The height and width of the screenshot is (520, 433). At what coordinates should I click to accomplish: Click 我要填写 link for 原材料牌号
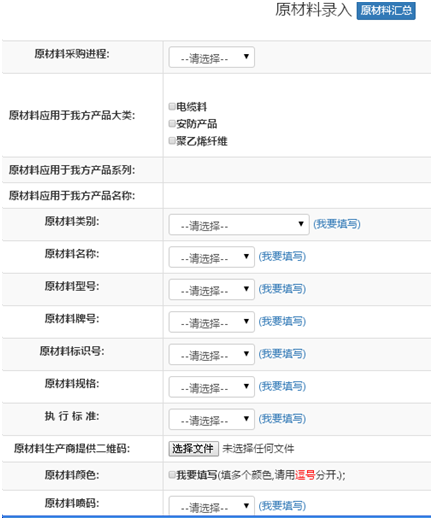[282, 321]
